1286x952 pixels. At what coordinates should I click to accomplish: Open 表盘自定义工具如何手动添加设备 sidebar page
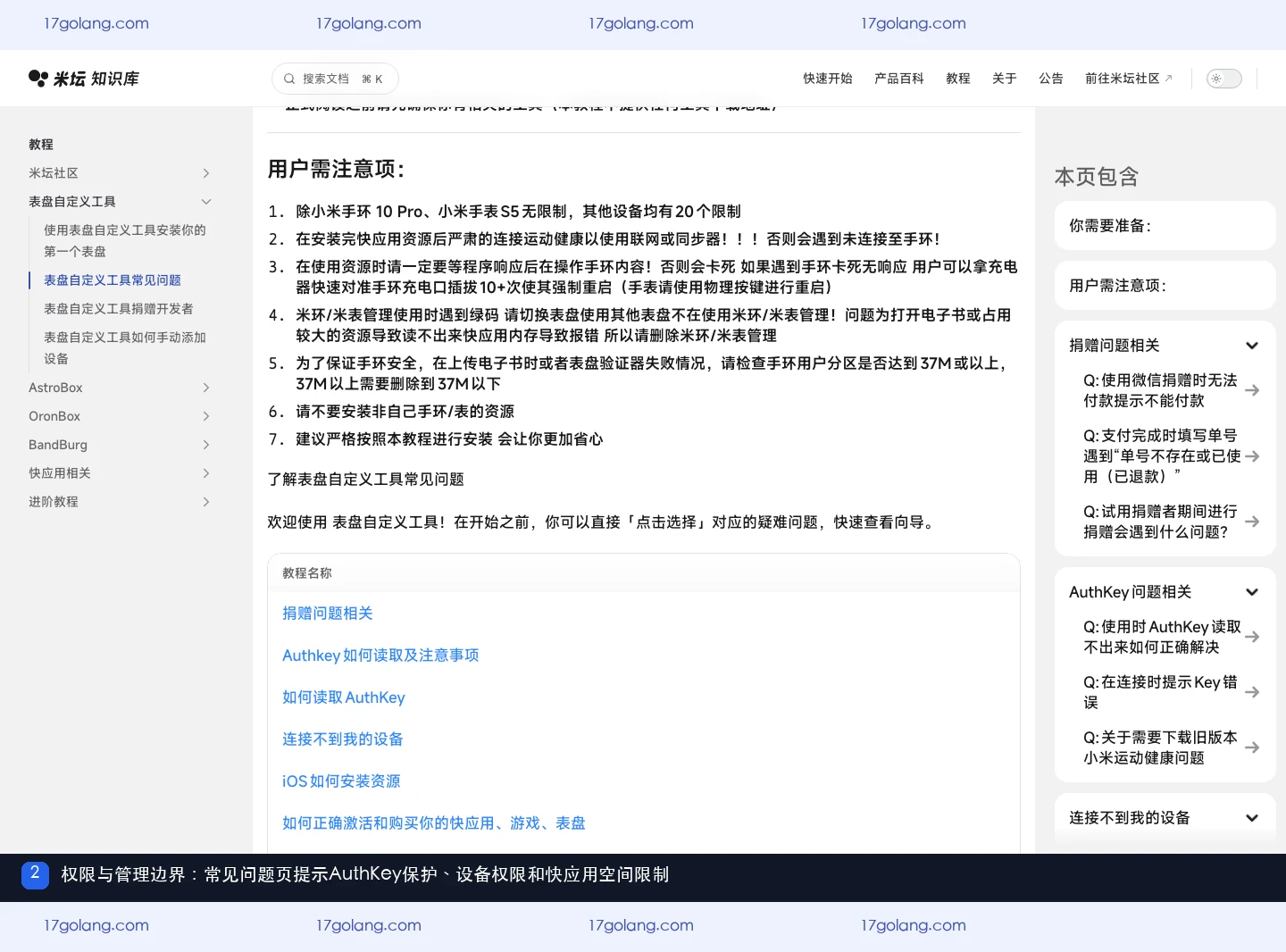coord(125,348)
